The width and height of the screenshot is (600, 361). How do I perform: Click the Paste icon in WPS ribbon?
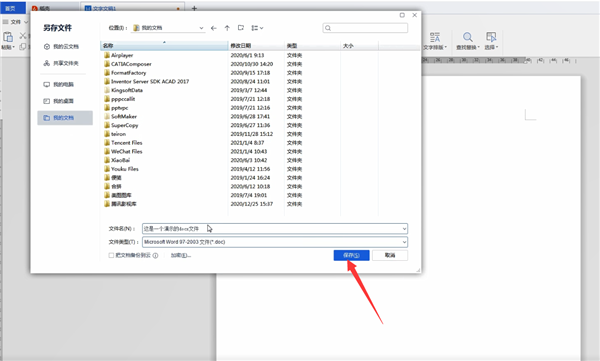(8, 37)
